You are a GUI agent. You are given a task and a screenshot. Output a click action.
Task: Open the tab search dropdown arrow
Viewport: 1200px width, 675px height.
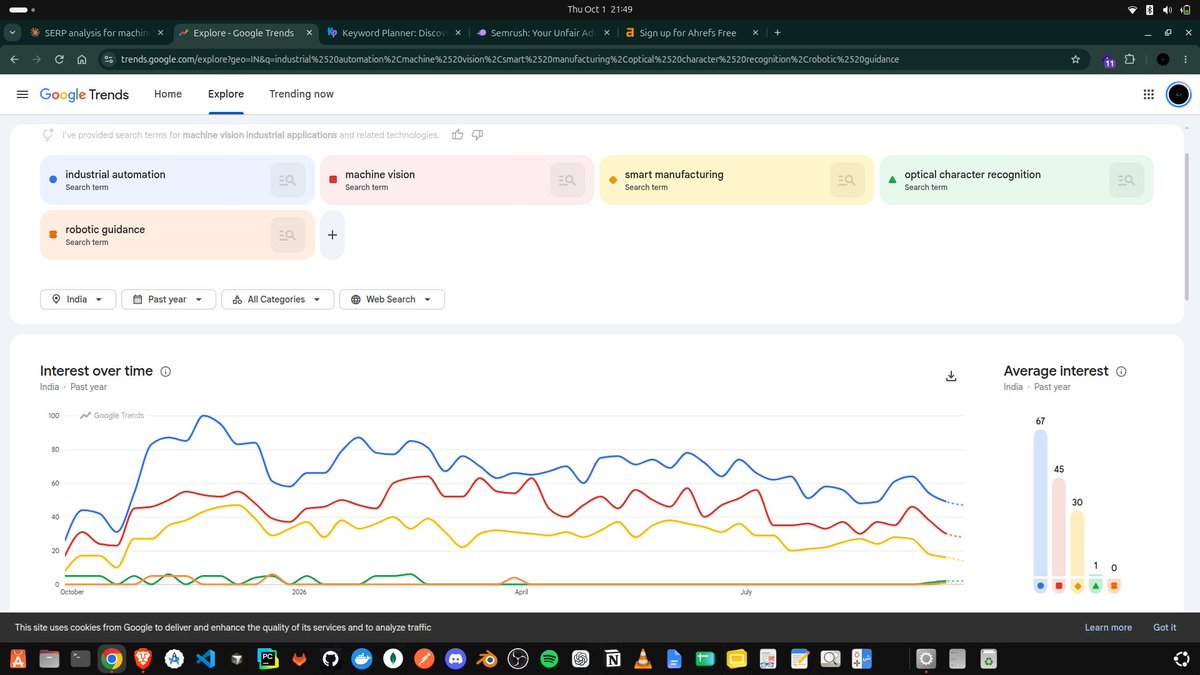pos(11,32)
